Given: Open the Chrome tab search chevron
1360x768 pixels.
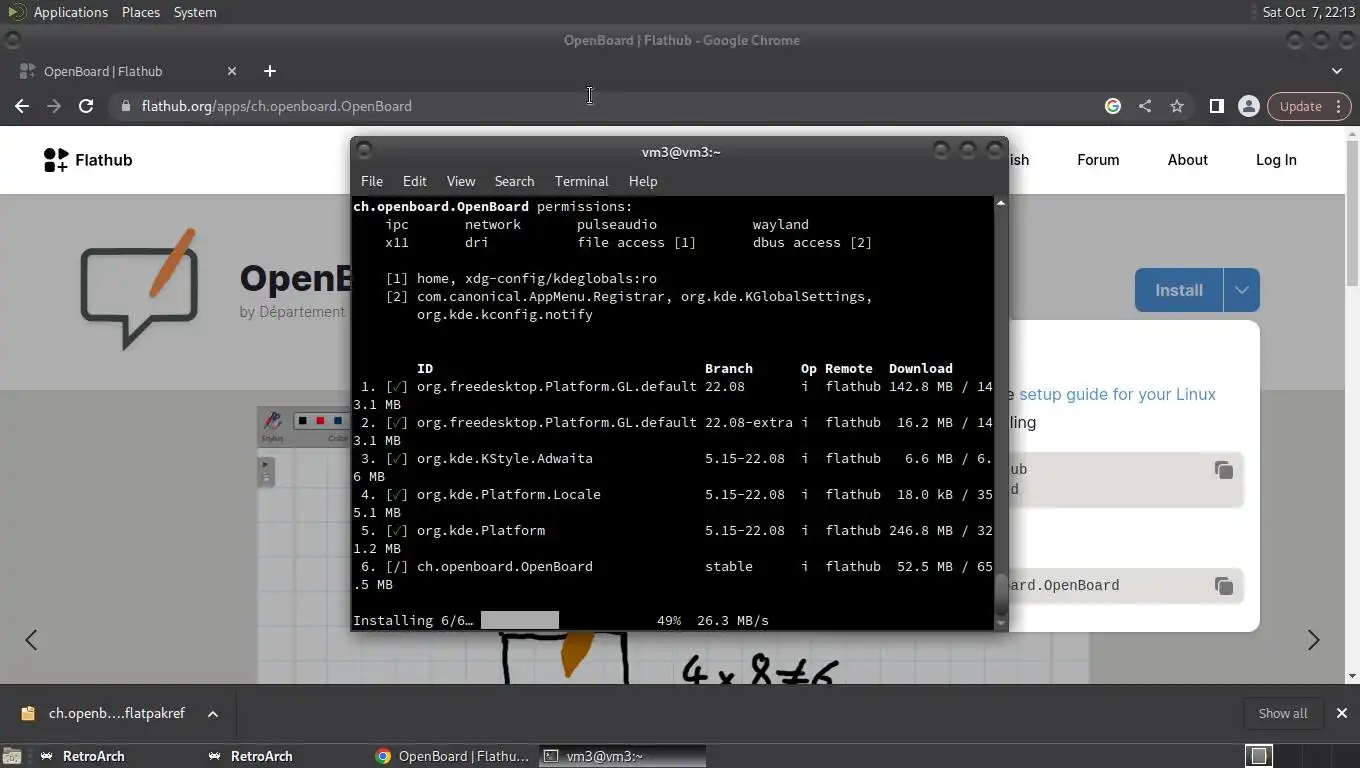Looking at the screenshot, I should (1337, 71).
